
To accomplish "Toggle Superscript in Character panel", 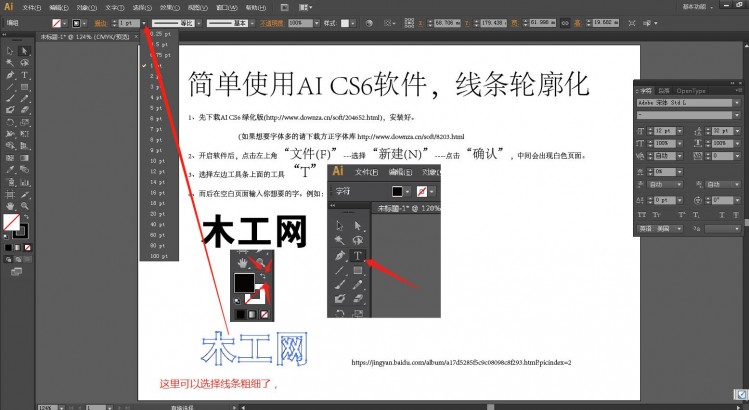I will click(x=682, y=215).
